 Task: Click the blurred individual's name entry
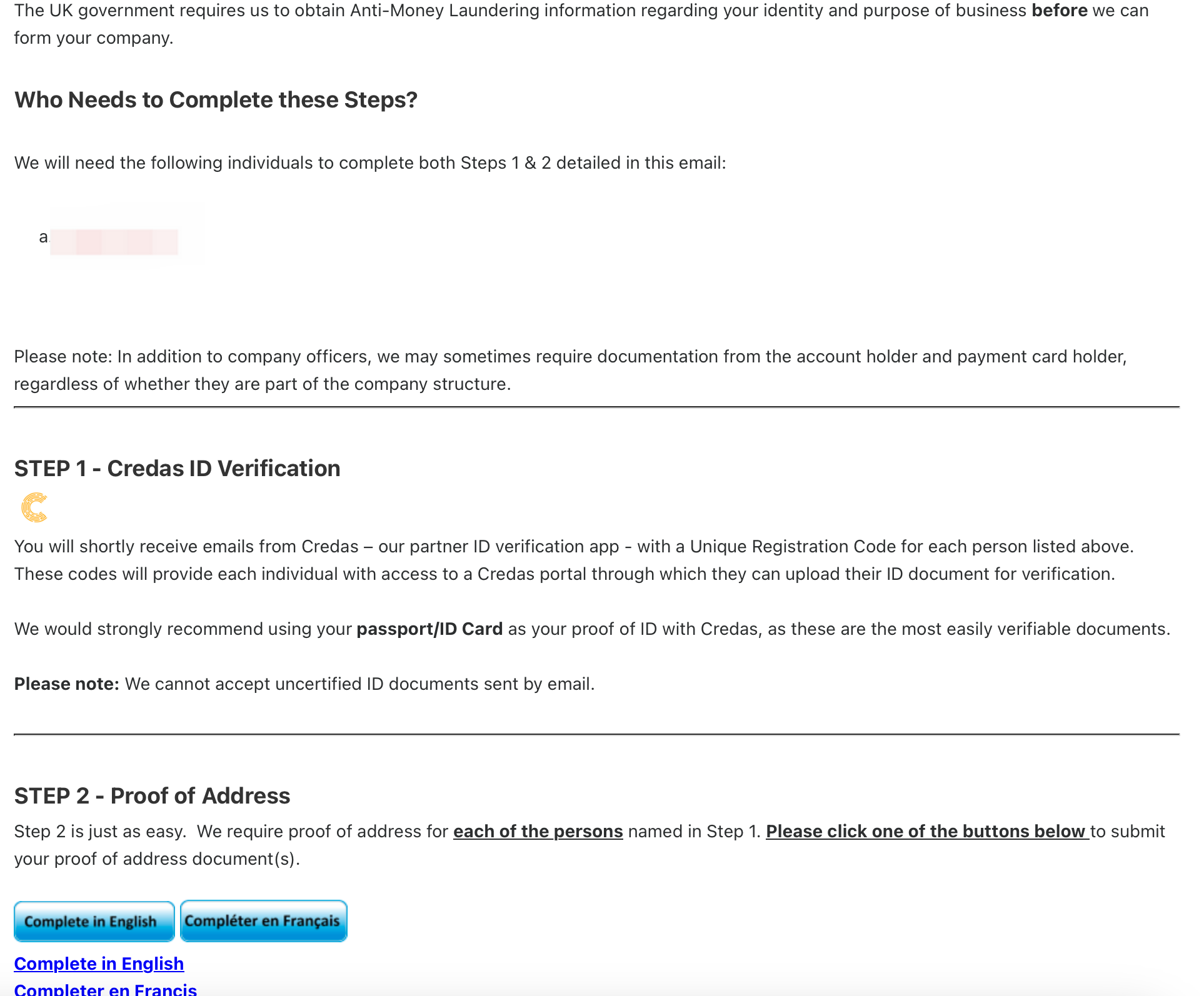114,241
